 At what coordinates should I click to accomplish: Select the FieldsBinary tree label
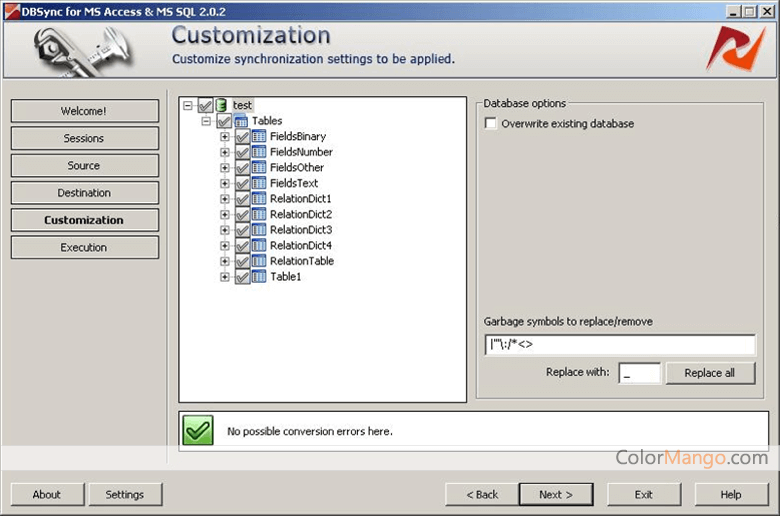[x=297, y=136]
